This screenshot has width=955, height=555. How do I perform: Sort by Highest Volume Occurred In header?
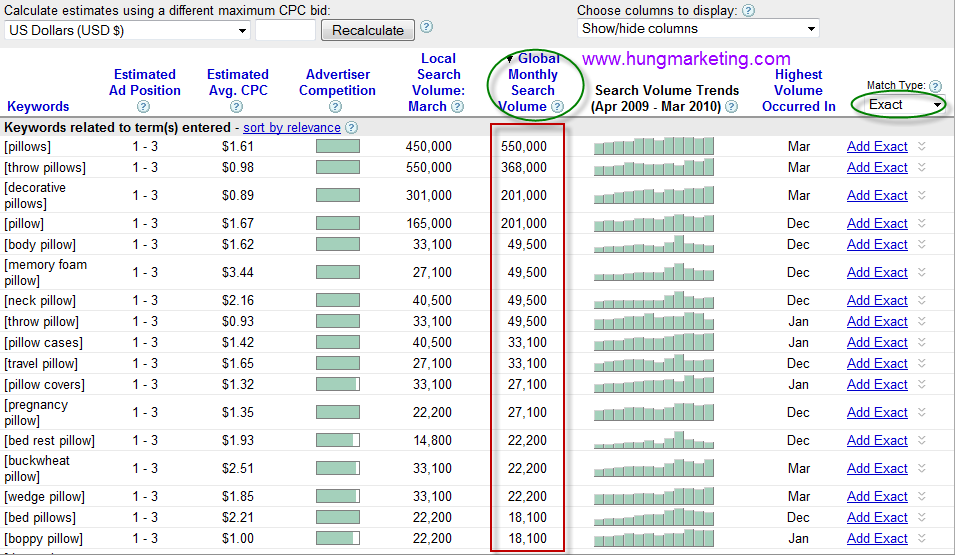798,90
